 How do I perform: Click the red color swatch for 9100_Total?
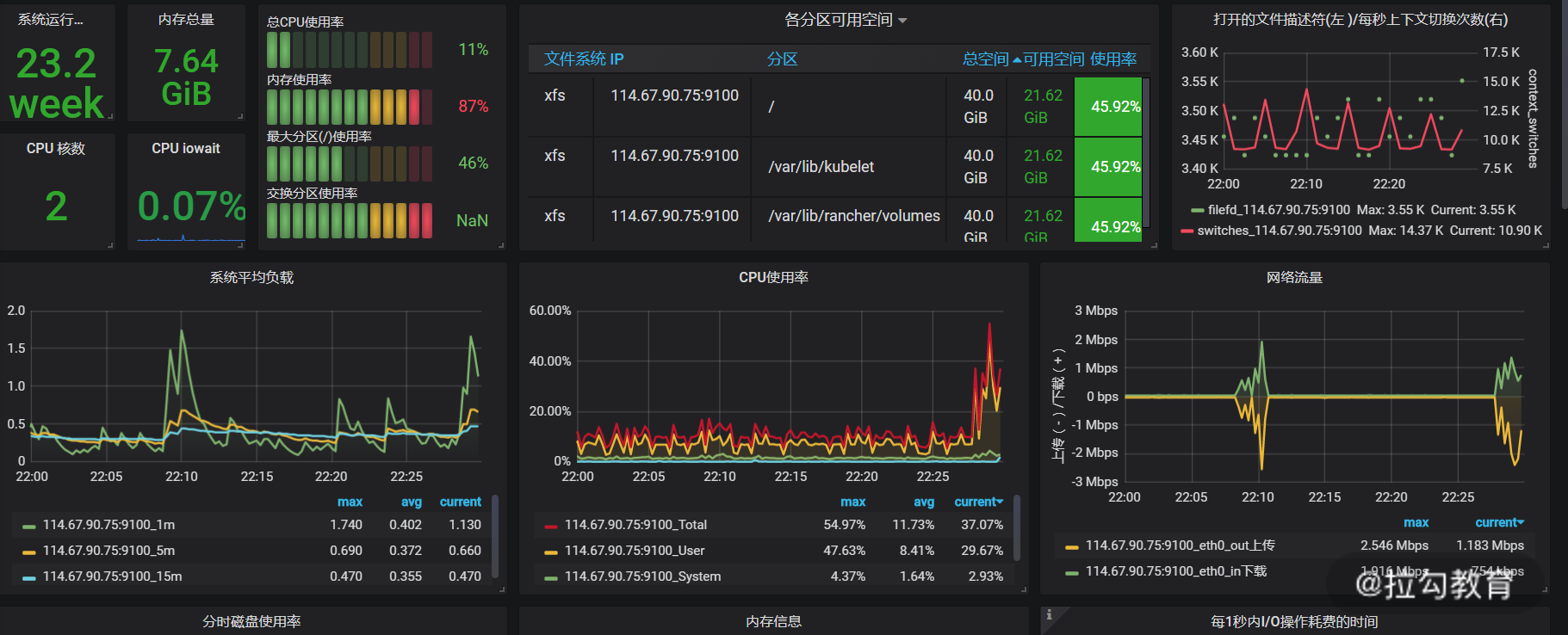tap(551, 526)
